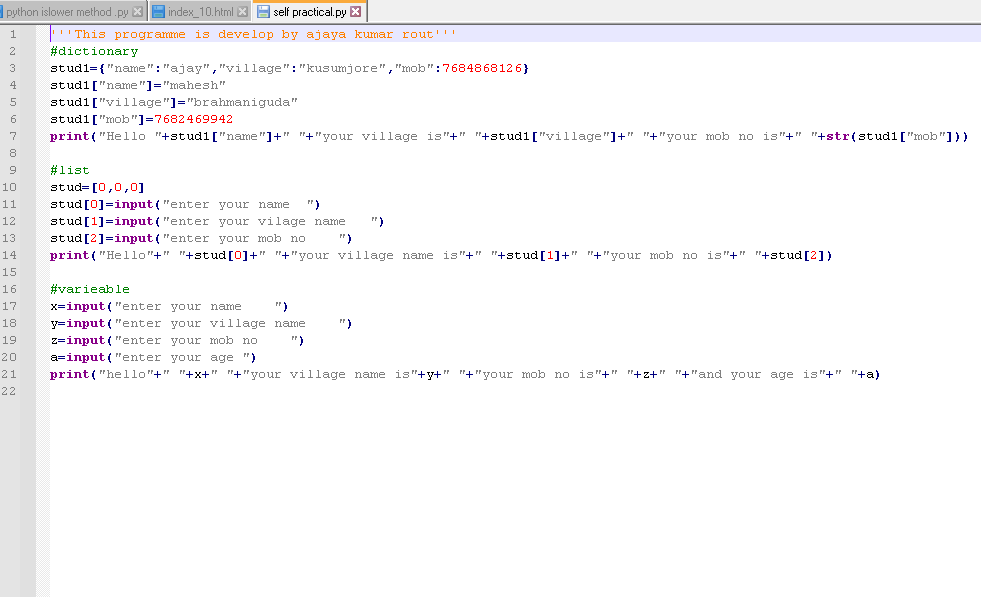Click the #varieable comment line
Viewport: 981px width, 597px height.
(x=90, y=289)
